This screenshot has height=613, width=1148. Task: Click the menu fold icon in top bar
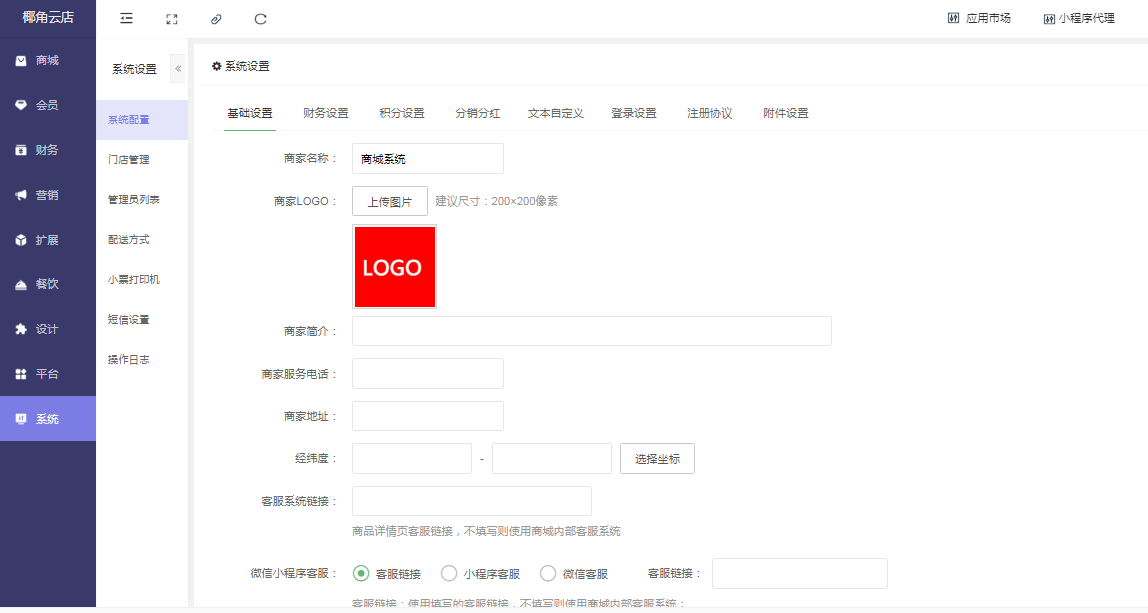pyautogui.click(x=126, y=19)
